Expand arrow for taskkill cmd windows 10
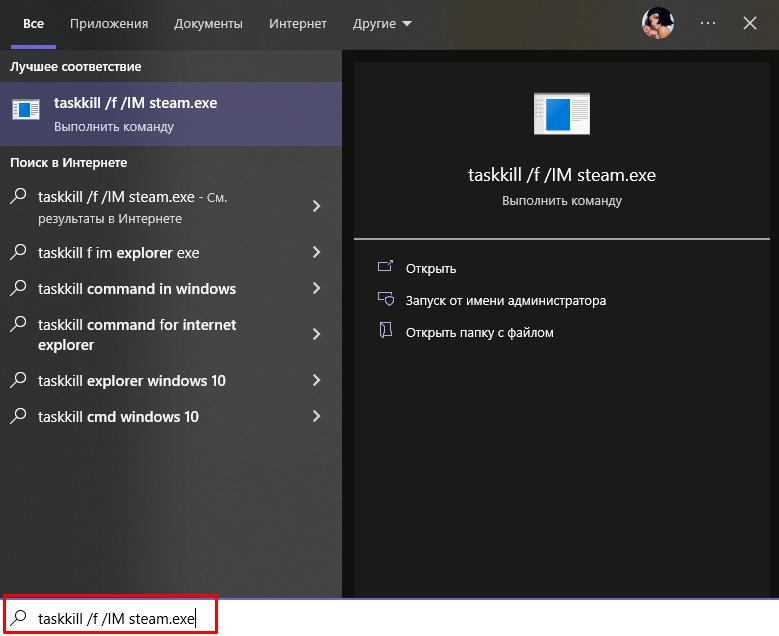 pos(316,416)
